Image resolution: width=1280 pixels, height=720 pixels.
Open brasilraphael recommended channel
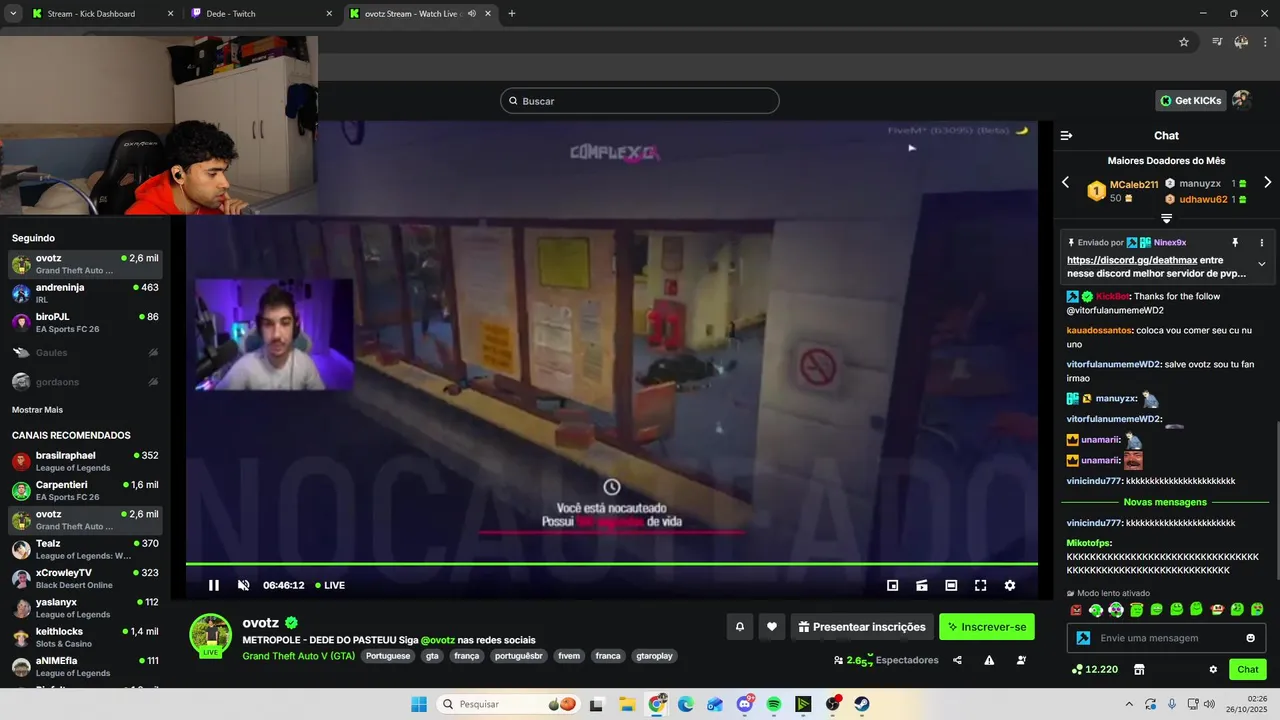(x=85, y=461)
